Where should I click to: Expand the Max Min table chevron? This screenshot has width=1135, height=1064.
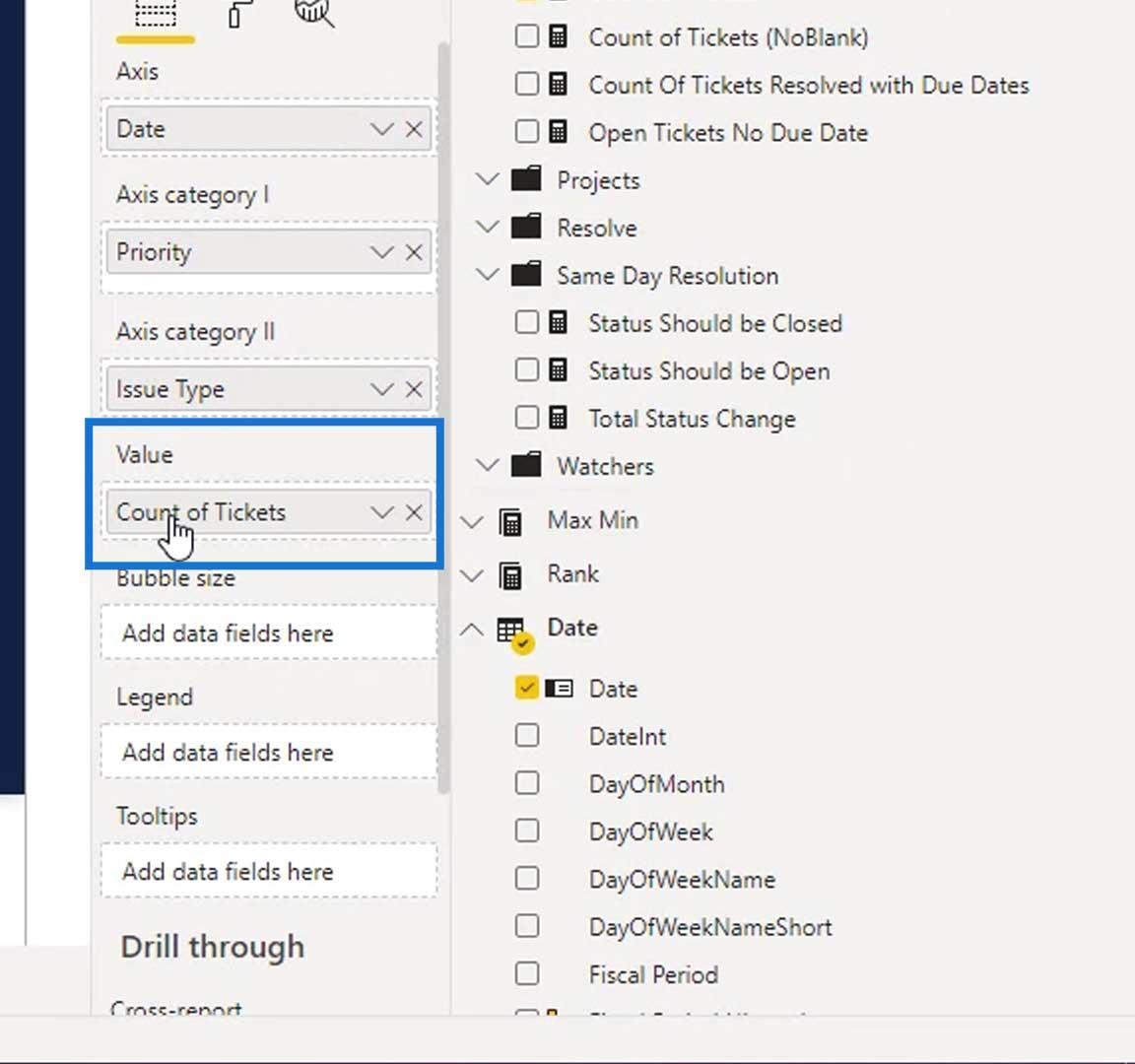472,521
